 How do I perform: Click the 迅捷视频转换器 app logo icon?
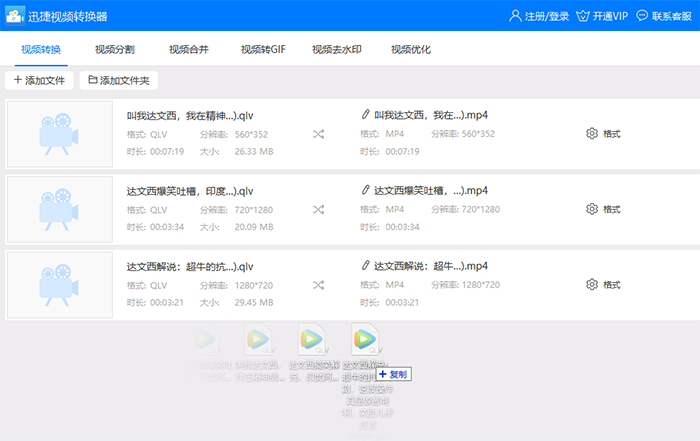pos(15,16)
